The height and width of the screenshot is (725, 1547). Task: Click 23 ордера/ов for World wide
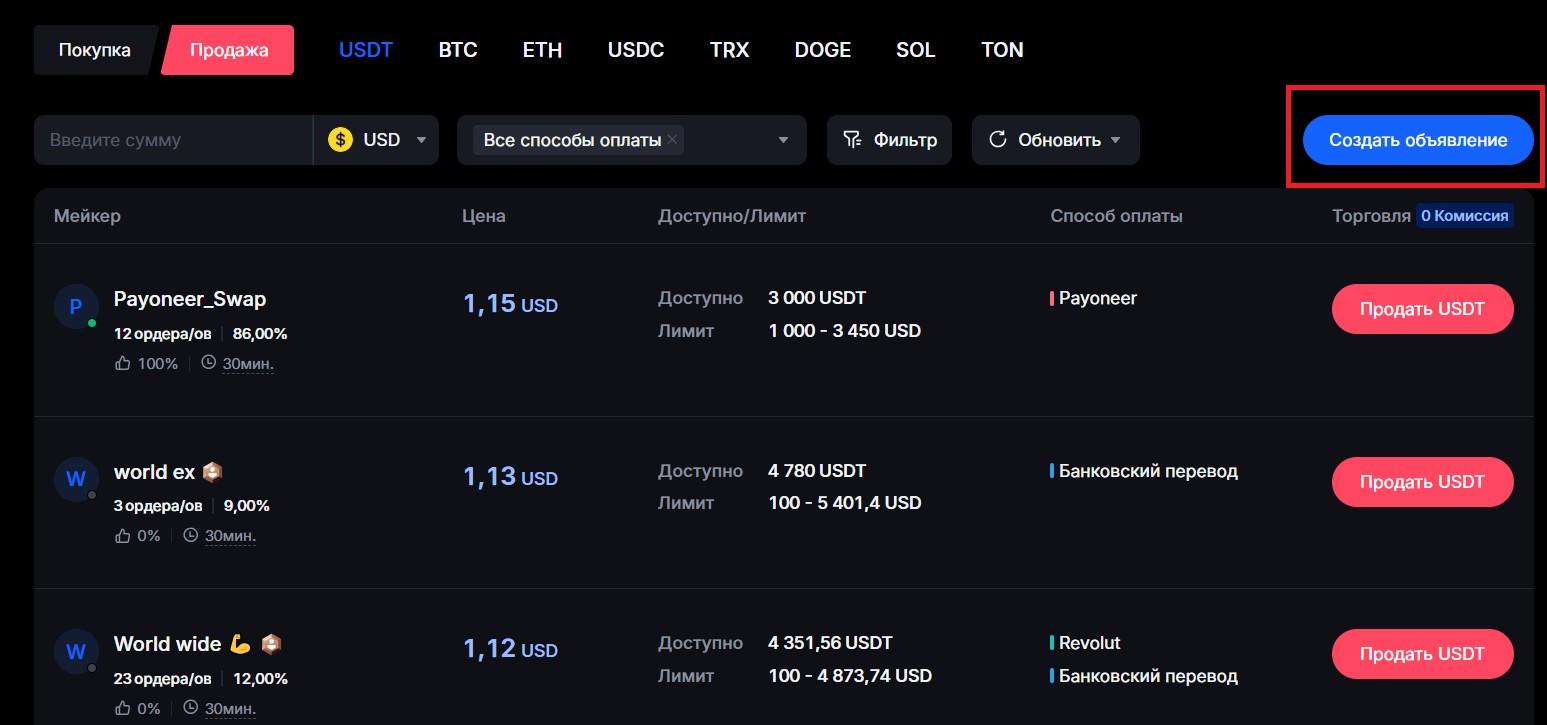163,679
